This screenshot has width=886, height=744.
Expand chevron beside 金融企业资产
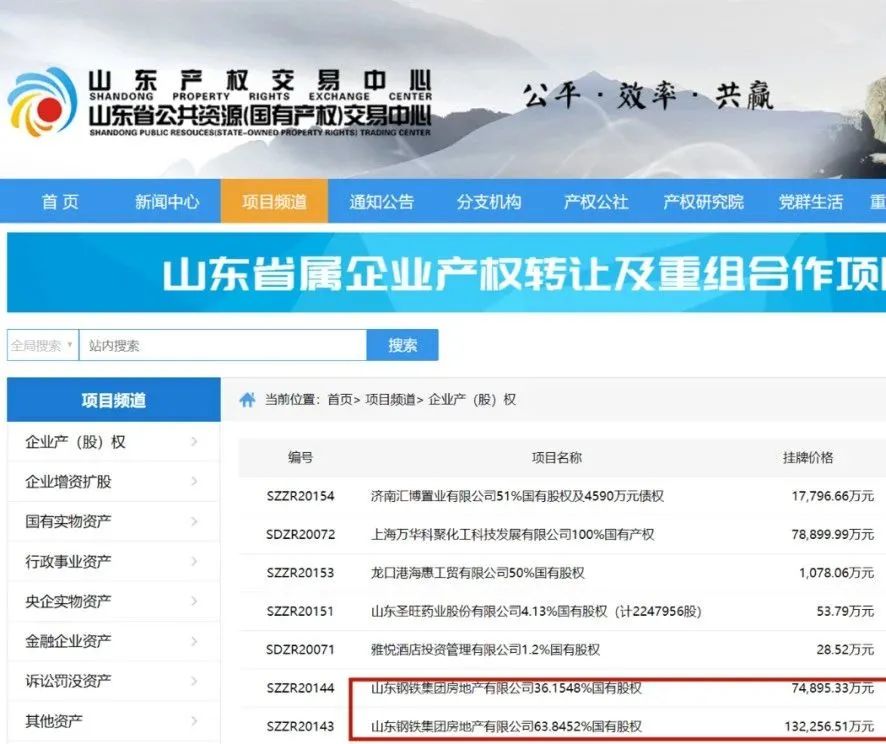[x=194, y=641]
